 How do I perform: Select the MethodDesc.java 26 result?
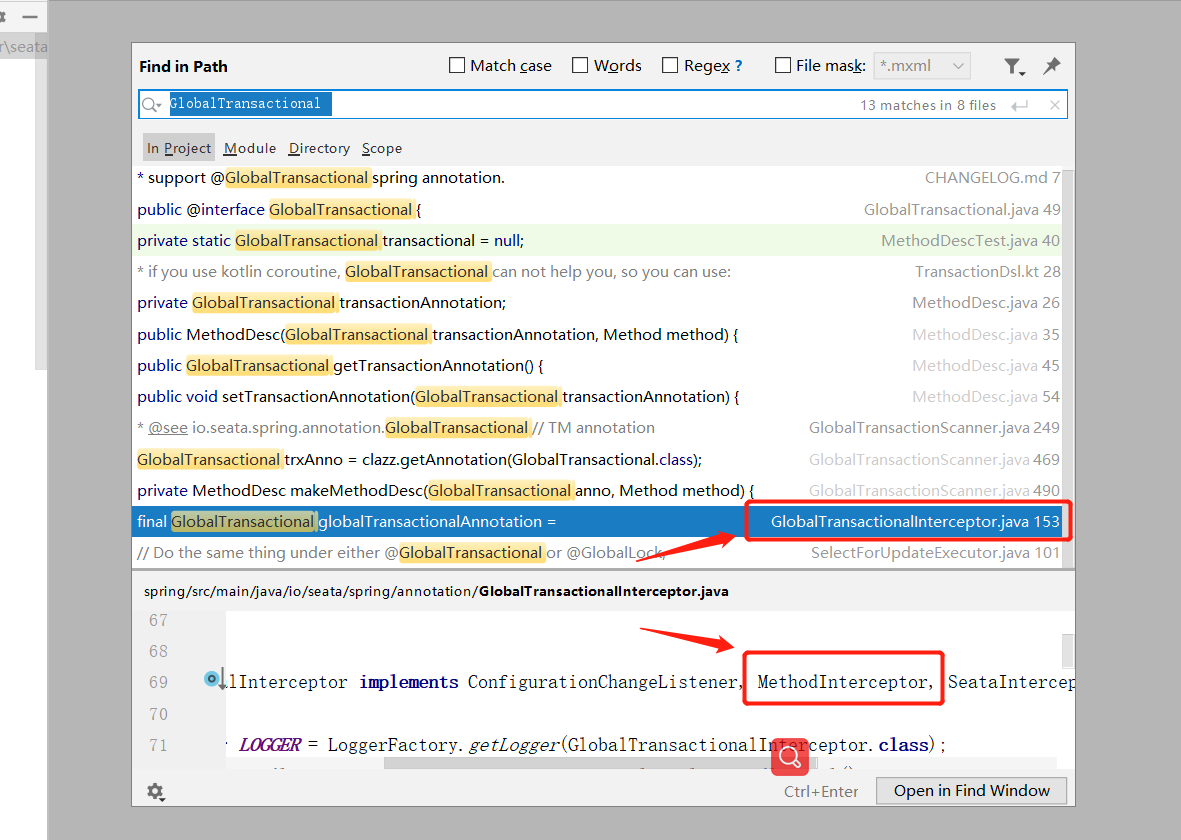(x=597, y=303)
